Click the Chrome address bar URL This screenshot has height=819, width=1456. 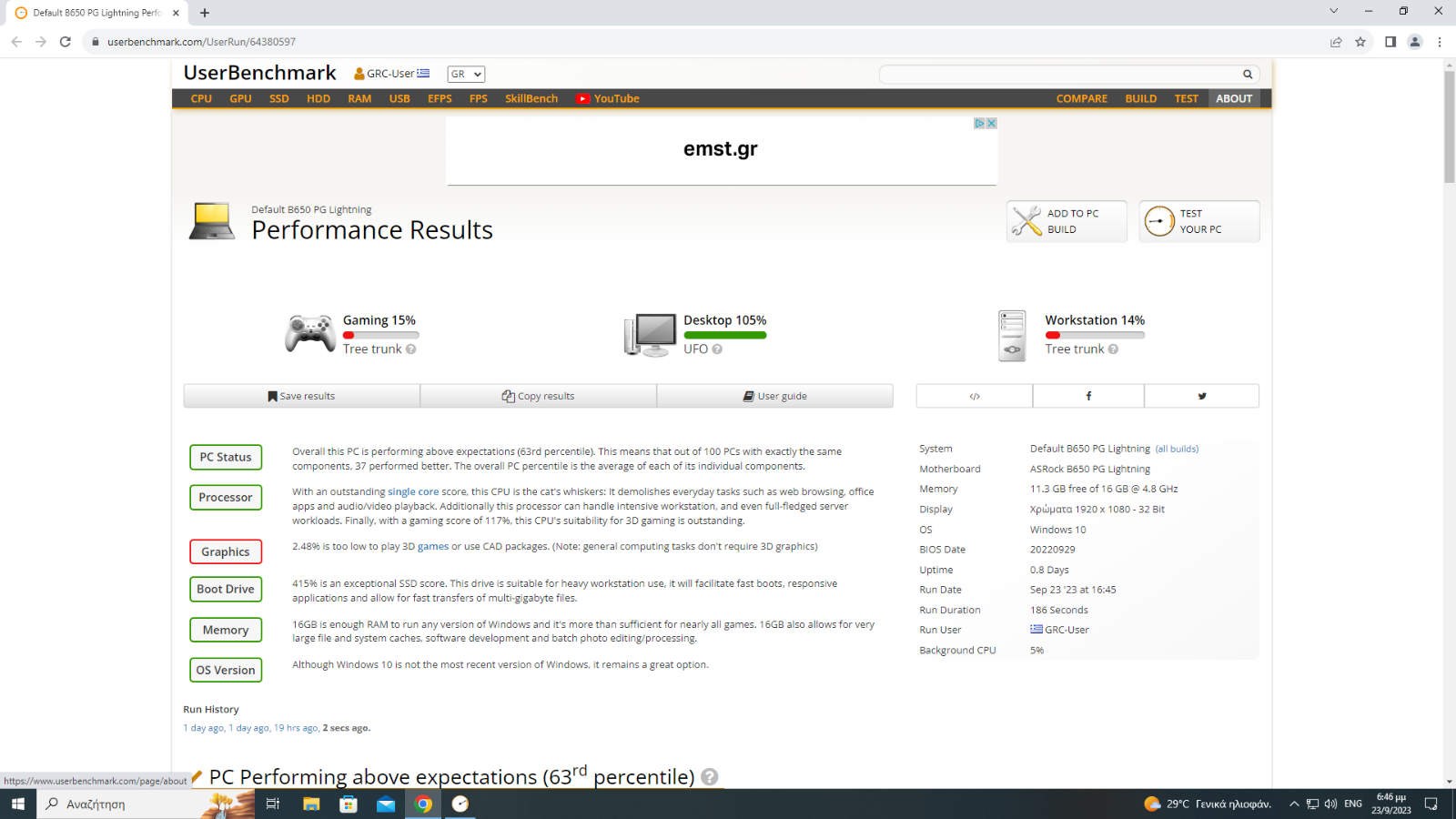(x=201, y=42)
